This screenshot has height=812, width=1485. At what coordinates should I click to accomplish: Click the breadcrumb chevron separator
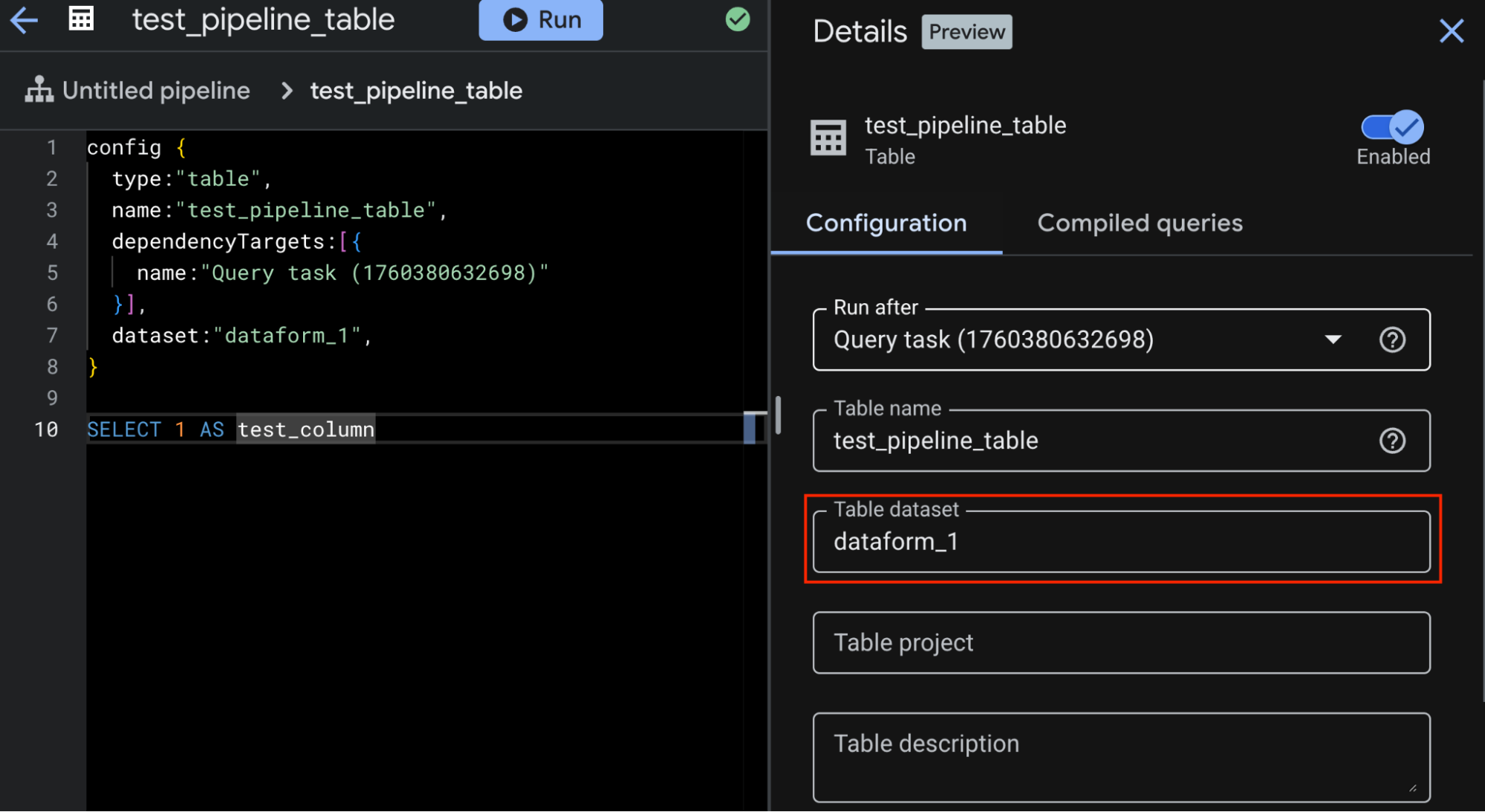pyautogui.click(x=287, y=91)
